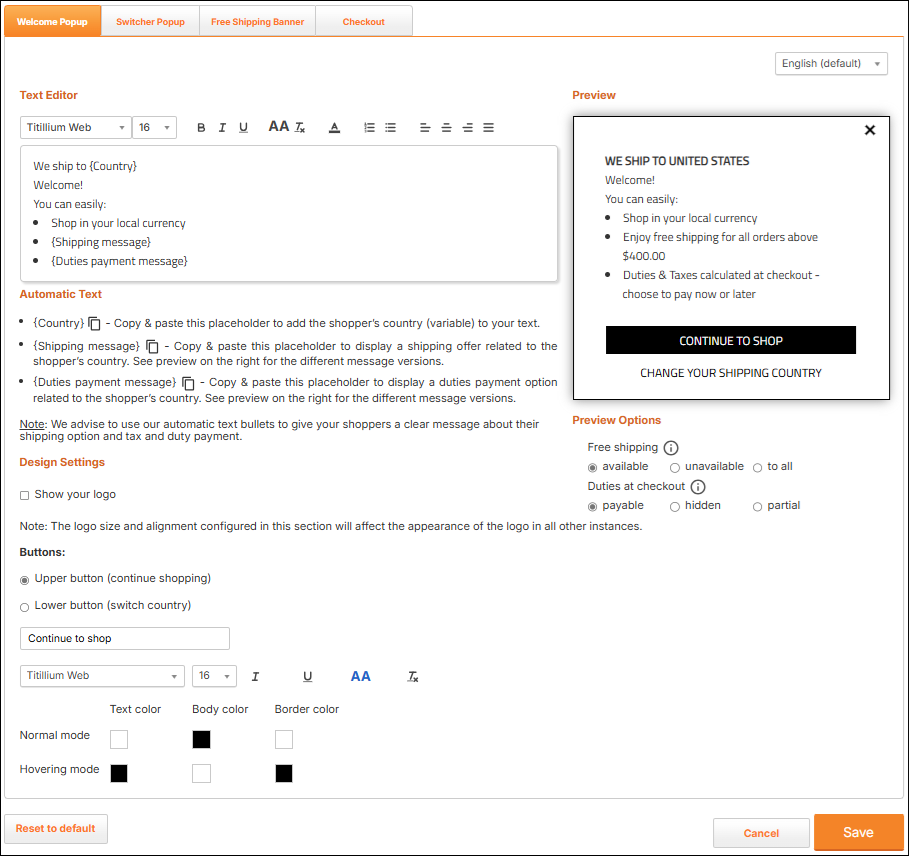
Task: Apply text color in the Text Editor toolbar
Action: 335,128
